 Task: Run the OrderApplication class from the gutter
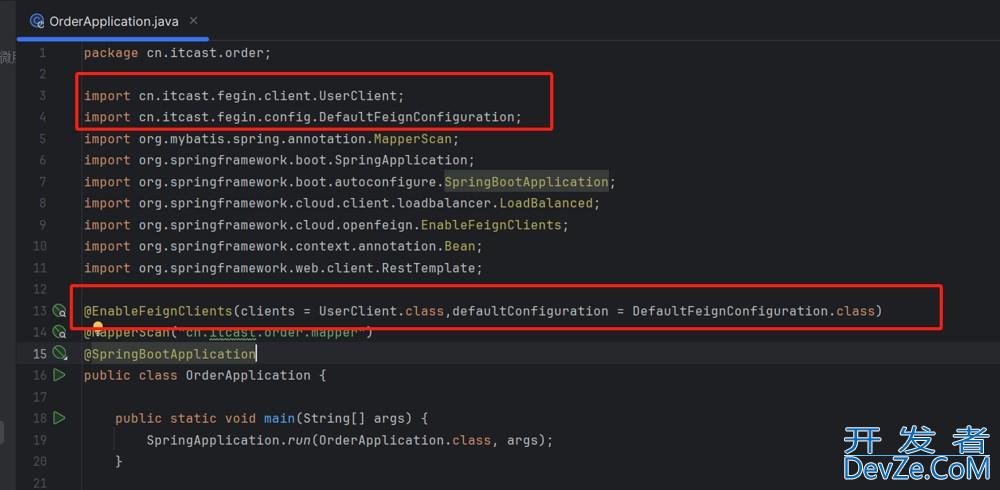coord(60,375)
